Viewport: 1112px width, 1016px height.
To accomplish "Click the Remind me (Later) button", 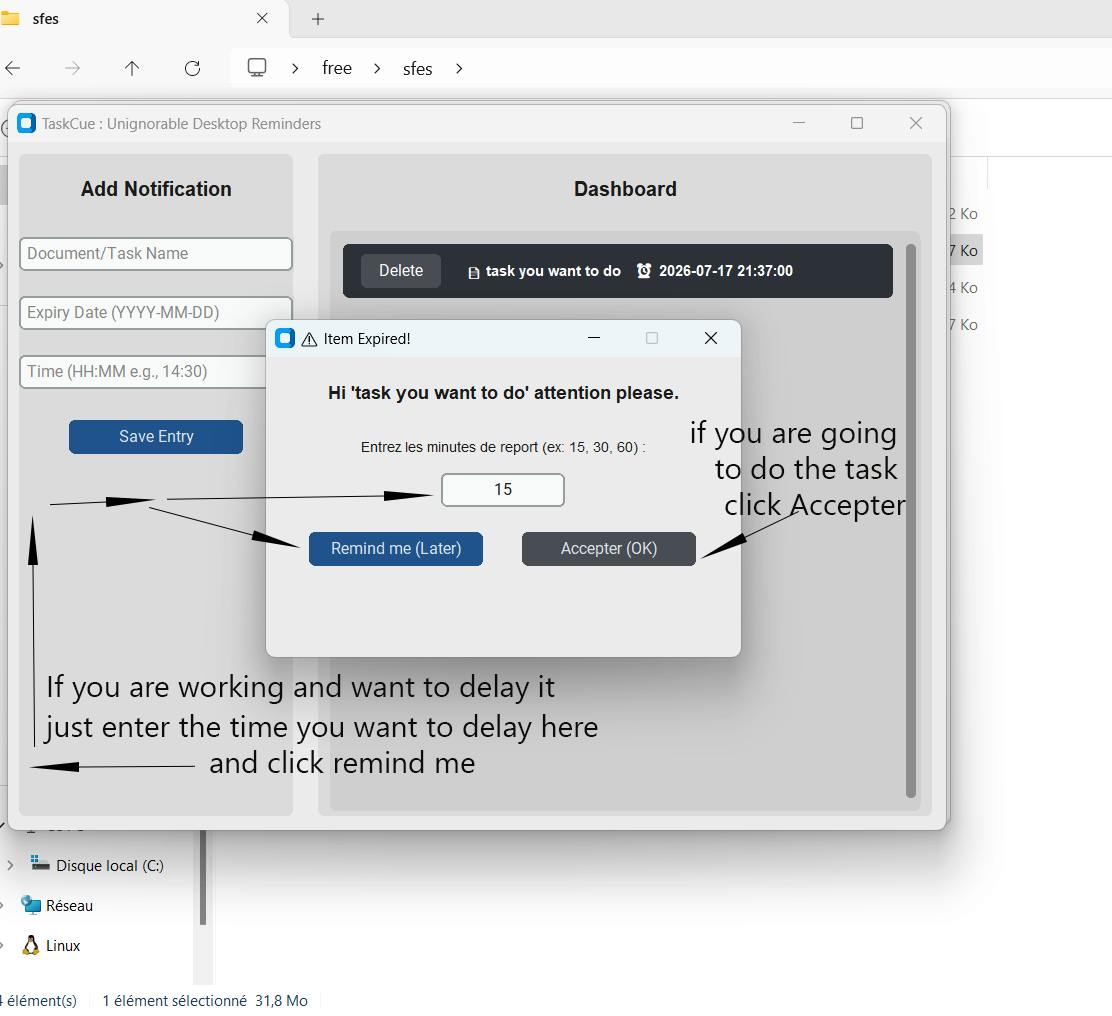I will click(396, 549).
